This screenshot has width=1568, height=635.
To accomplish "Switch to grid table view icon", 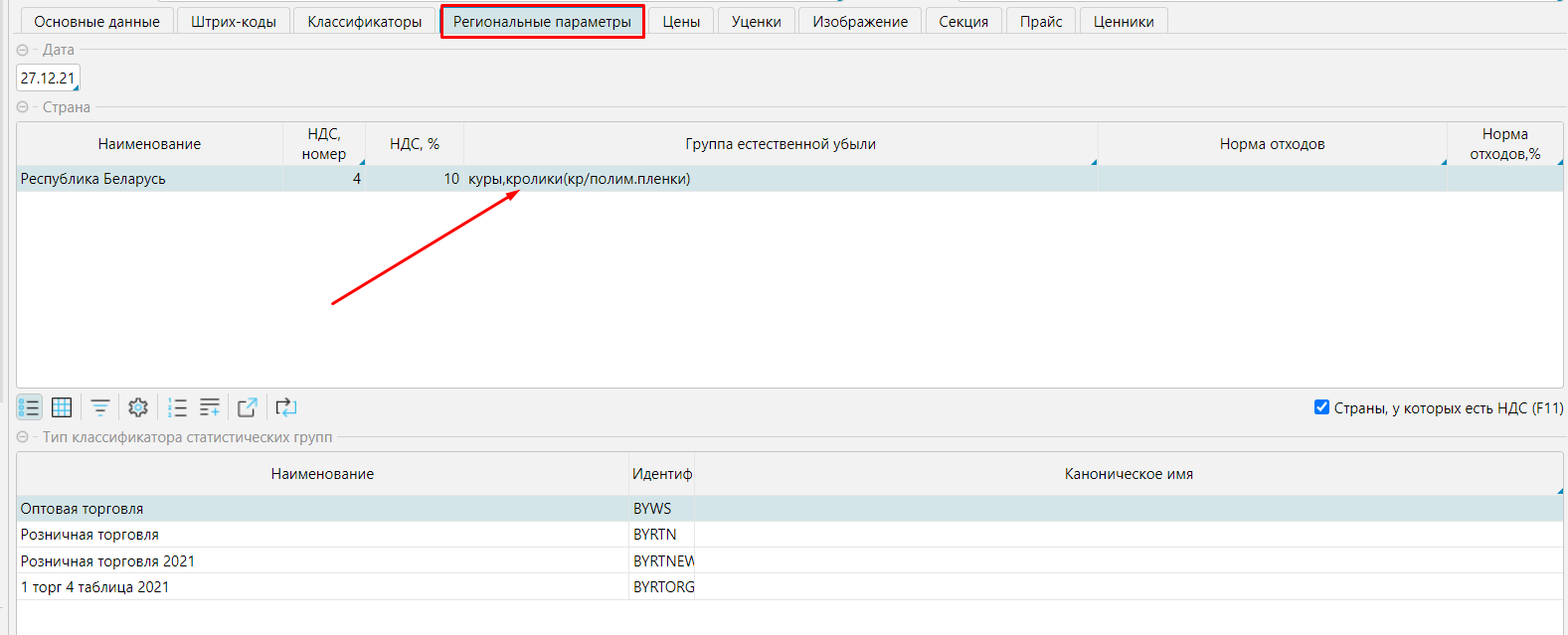I will [62, 407].
